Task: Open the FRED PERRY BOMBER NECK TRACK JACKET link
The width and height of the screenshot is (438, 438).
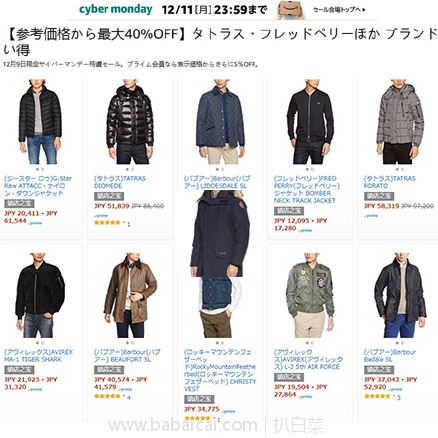Action: pyautogui.click(x=307, y=189)
